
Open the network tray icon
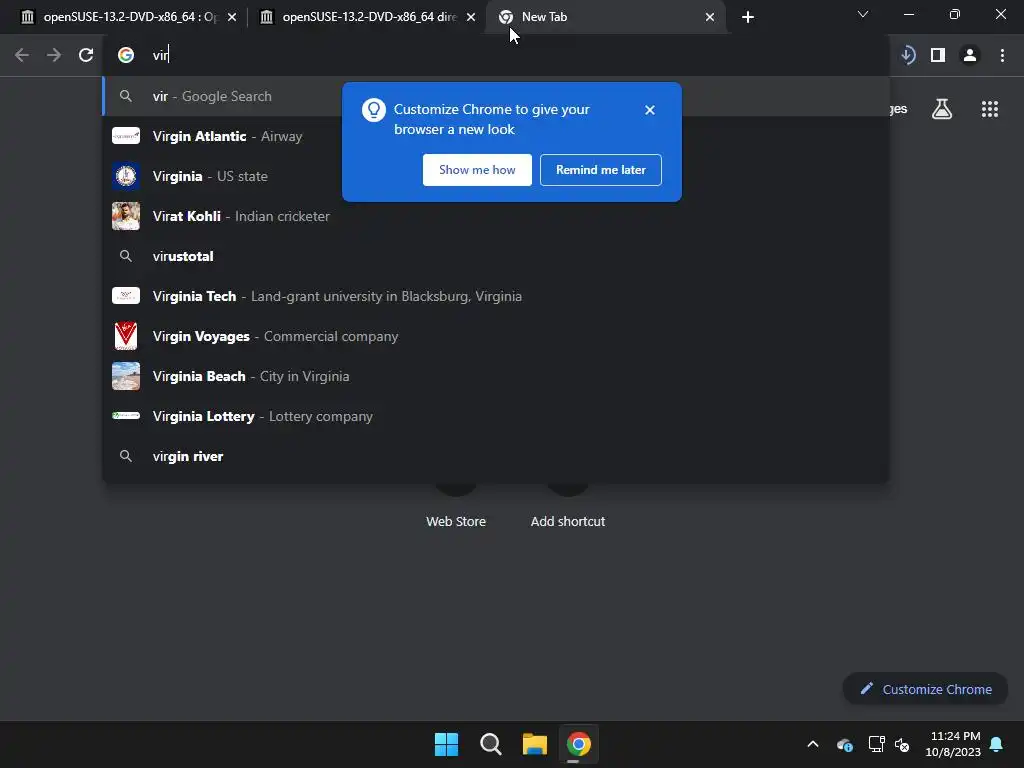(876, 744)
